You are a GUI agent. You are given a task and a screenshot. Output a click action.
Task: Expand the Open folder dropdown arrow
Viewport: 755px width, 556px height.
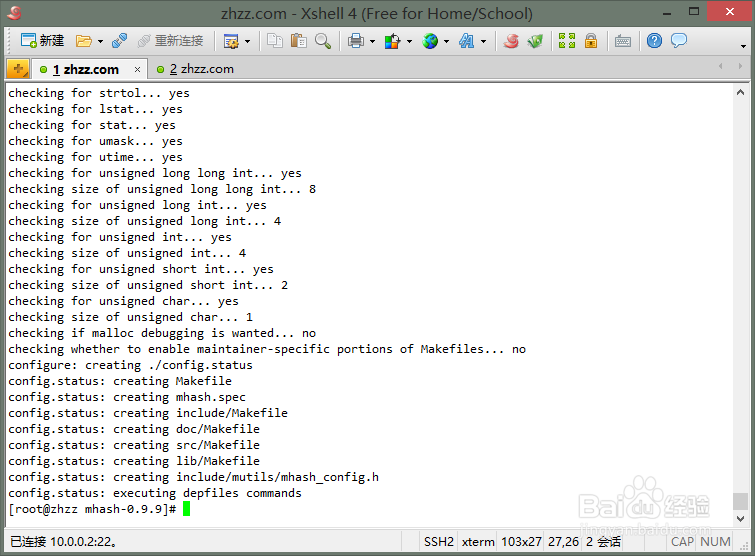tap(100, 42)
